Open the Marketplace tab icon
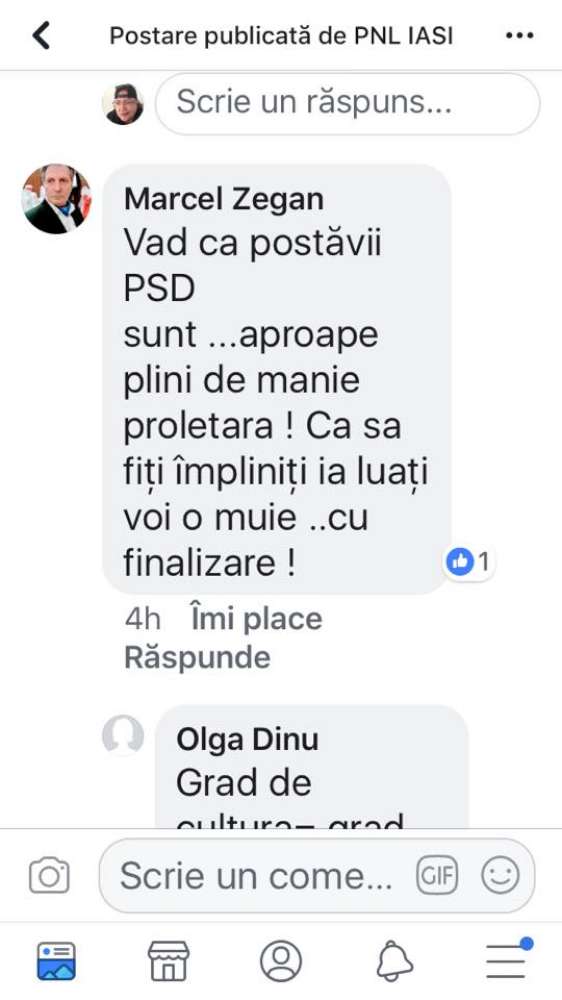This screenshot has height=1000, width=562. click(168, 960)
